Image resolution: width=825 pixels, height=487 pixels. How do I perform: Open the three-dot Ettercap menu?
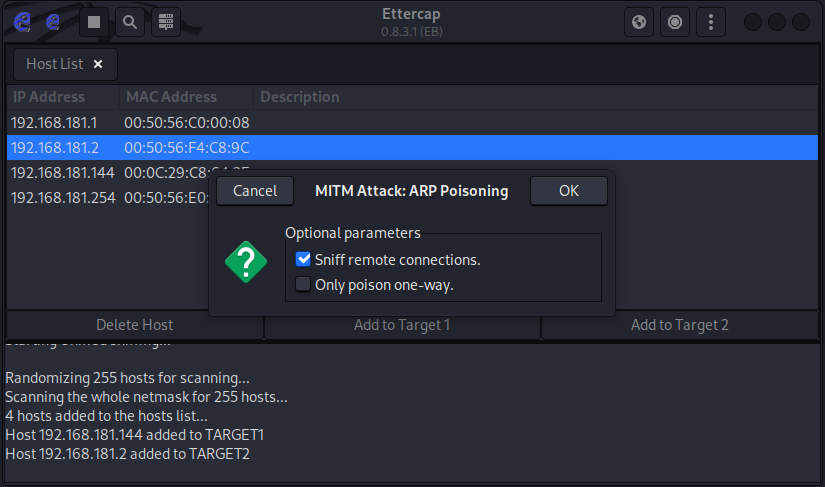tap(711, 22)
